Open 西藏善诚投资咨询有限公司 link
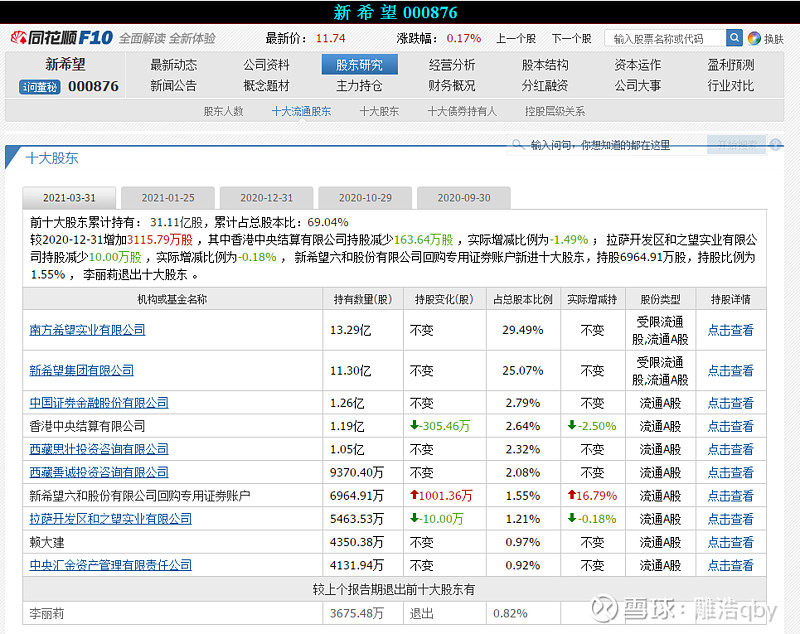Image resolution: width=800 pixels, height=634 pixels. coord(99,472)
